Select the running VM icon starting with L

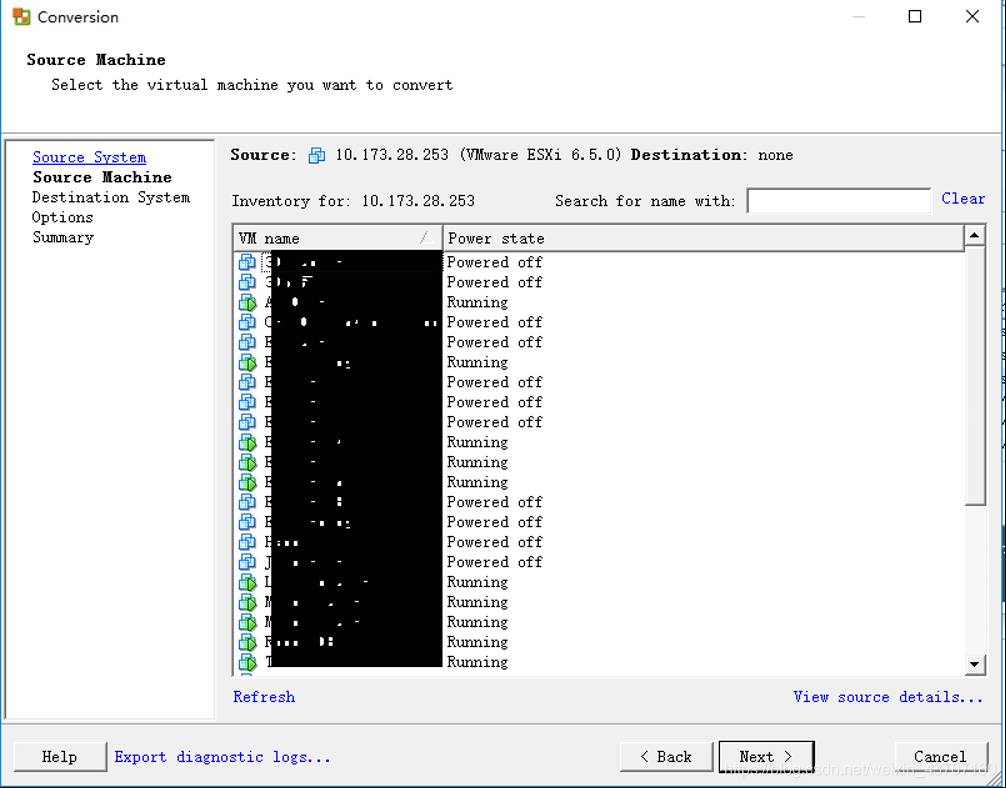[x=247, y=582]
